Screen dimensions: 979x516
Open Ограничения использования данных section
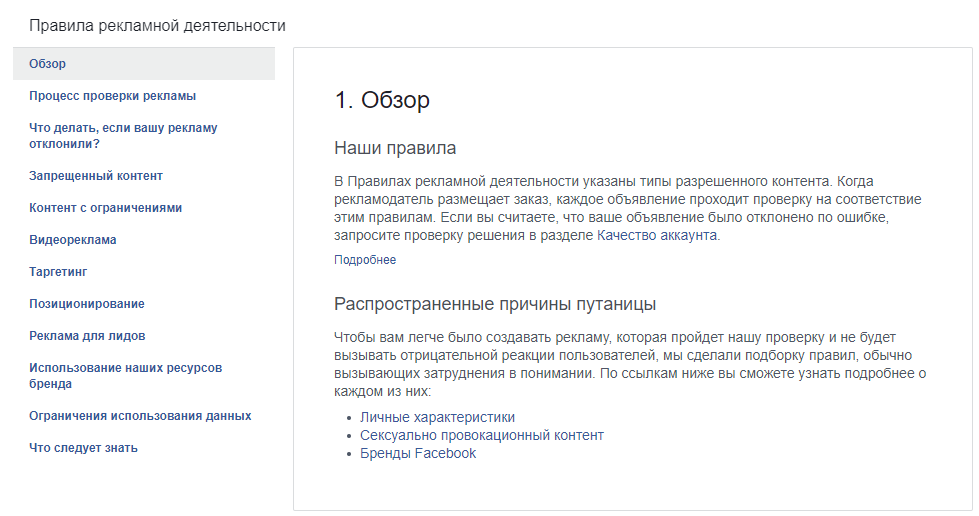point(140,416)
